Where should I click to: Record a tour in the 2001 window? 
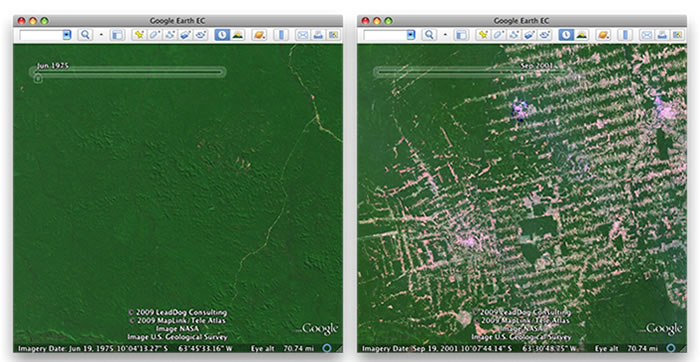(x=544, y=35)
